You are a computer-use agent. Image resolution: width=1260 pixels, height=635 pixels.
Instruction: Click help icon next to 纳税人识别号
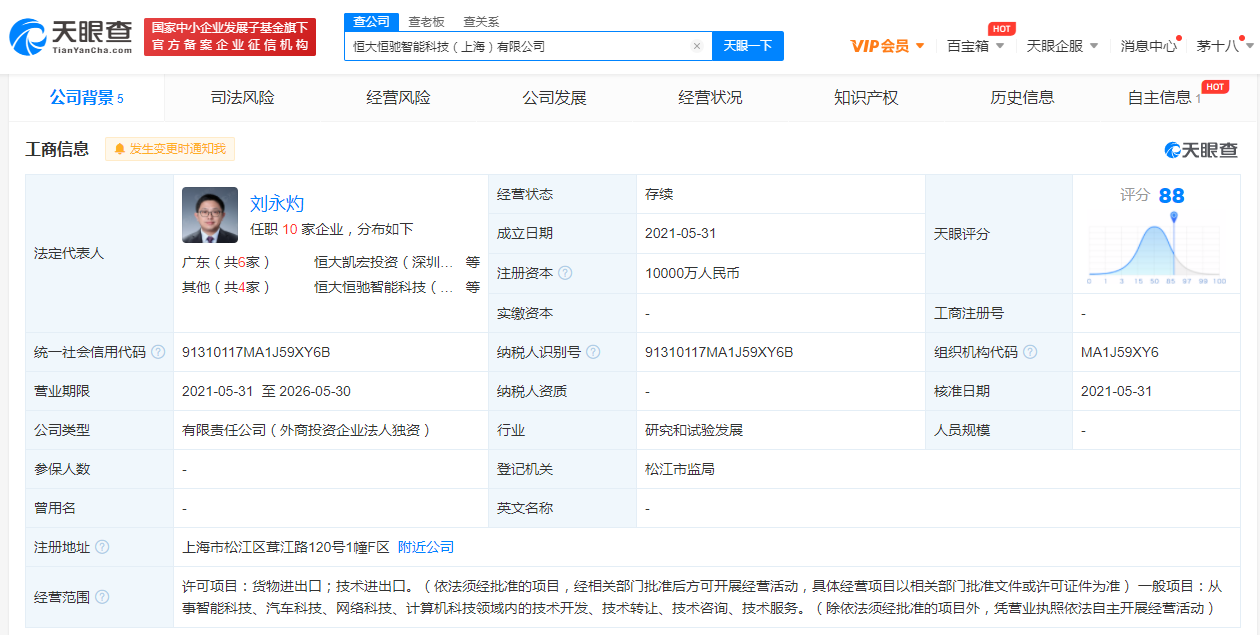click(x=593, y=352)
